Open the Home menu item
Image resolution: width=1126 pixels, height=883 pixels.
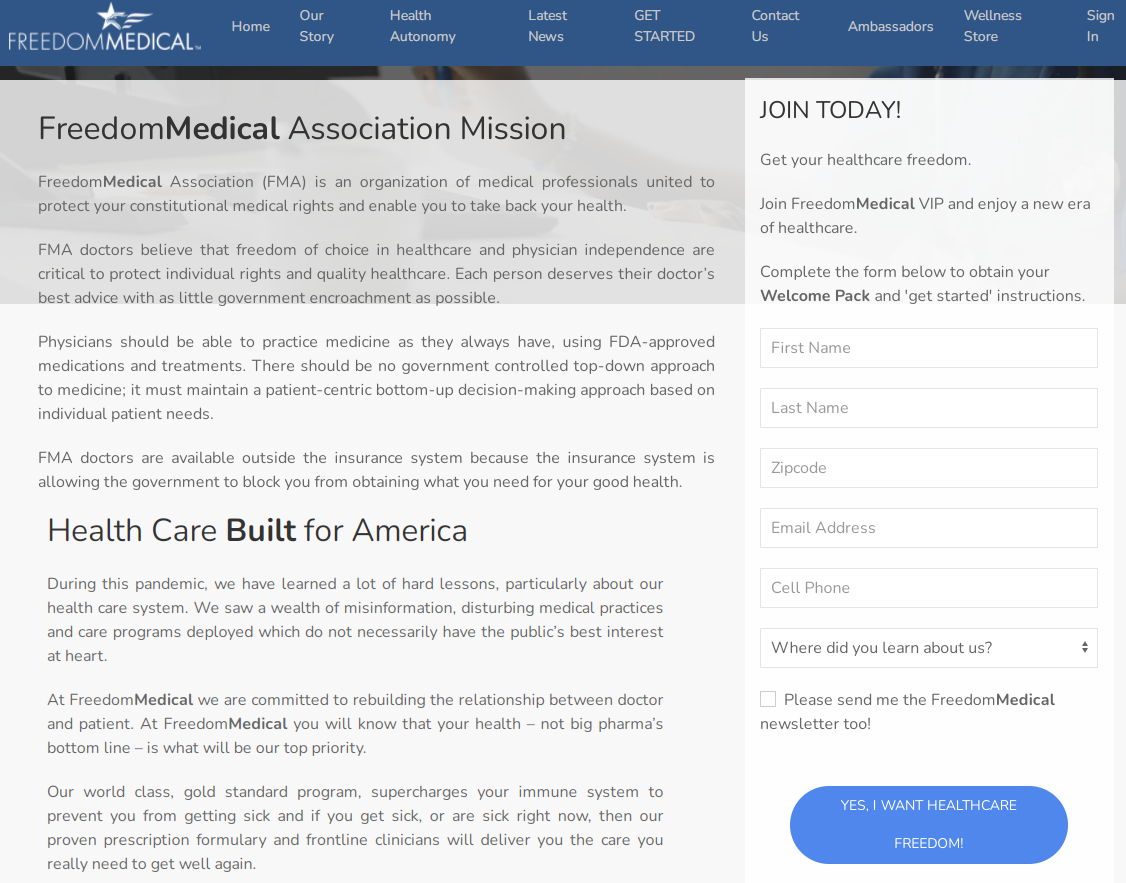[x=251, y=27]
